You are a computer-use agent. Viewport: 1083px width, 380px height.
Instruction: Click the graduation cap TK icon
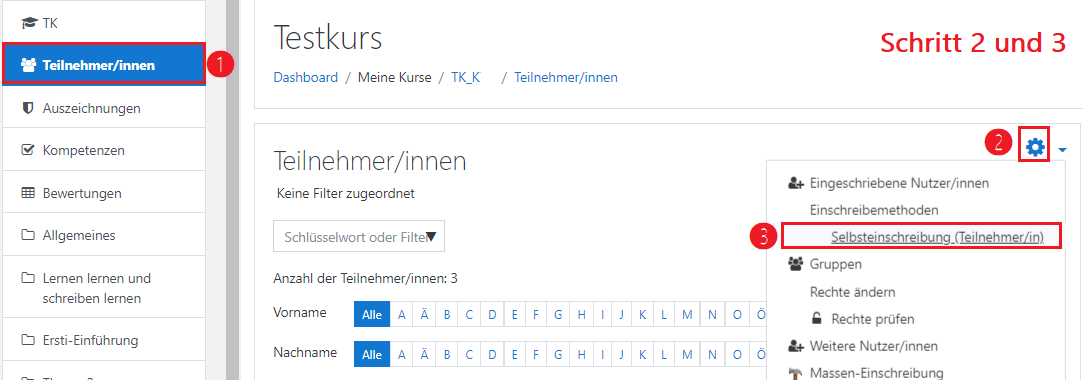(28, 23)
